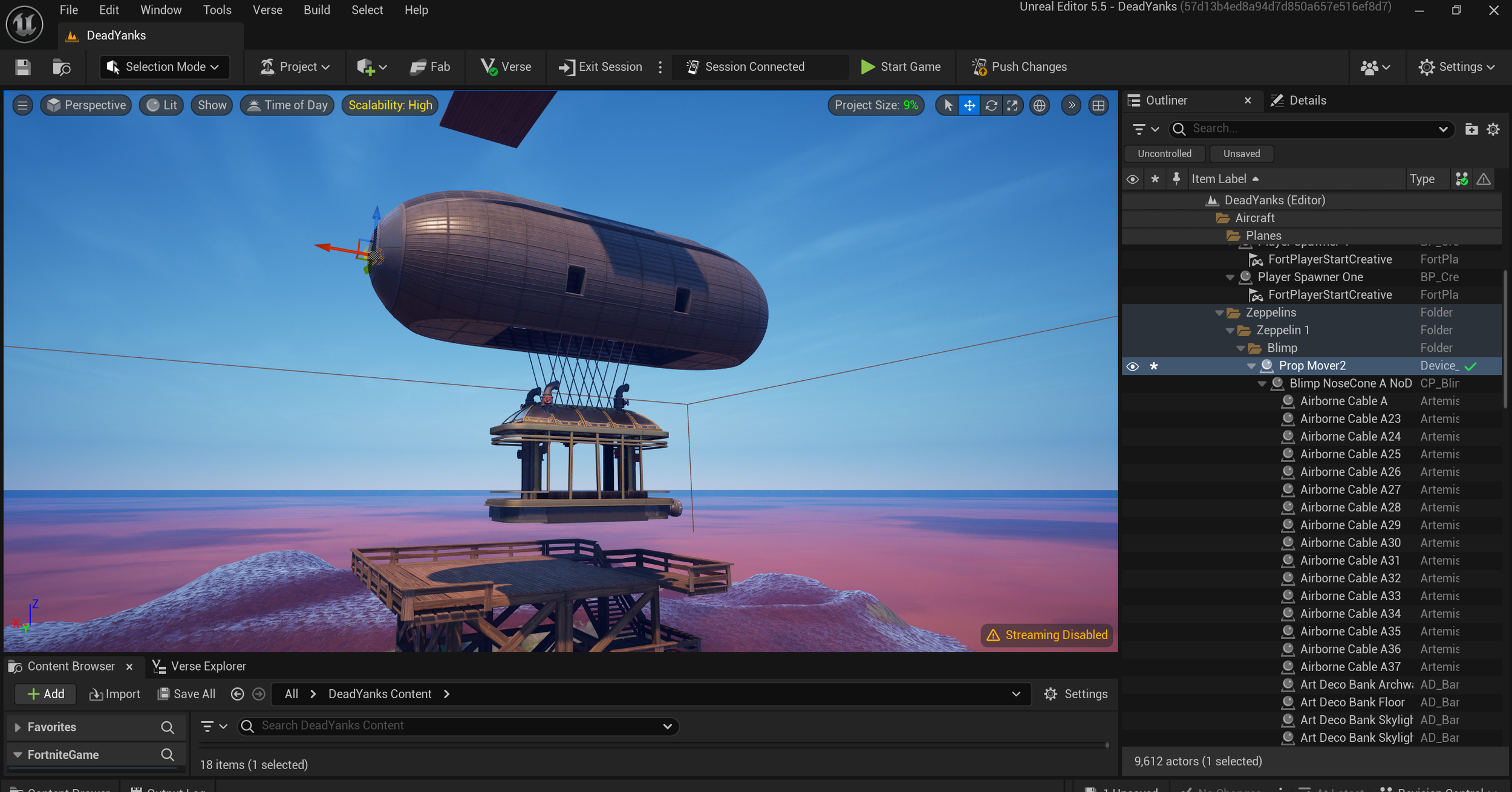Open the Selection Mode dropdown
1512x792 pixels.
[165, 67]
